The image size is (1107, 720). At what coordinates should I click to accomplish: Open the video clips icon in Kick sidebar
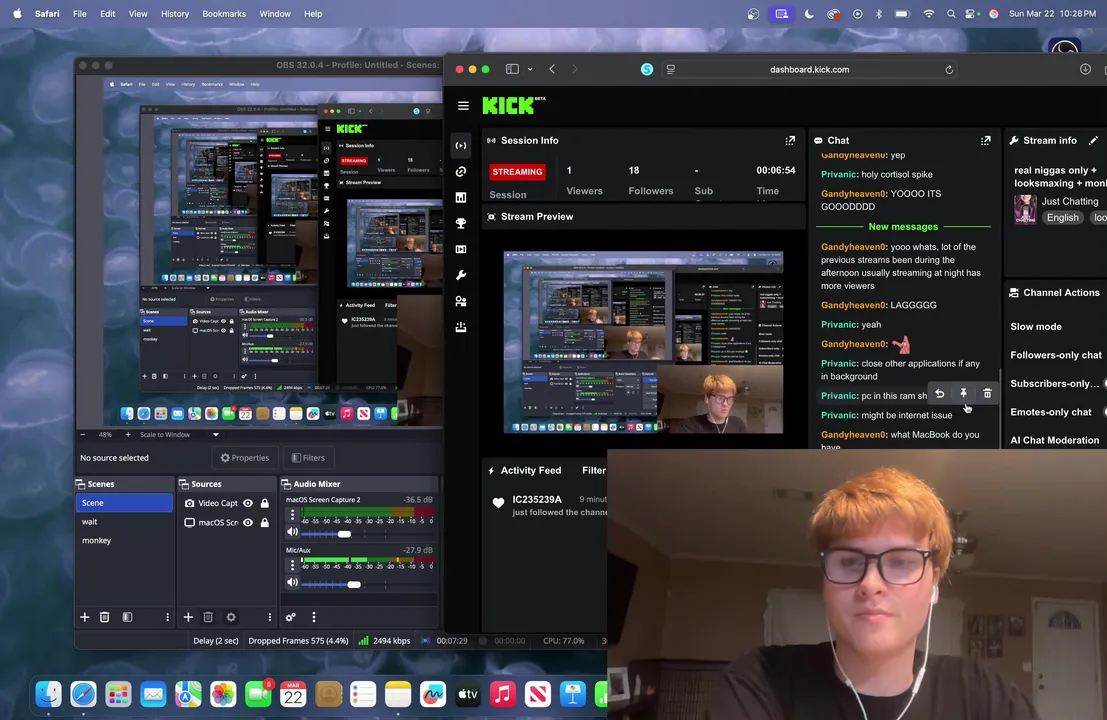click(461, 249)
